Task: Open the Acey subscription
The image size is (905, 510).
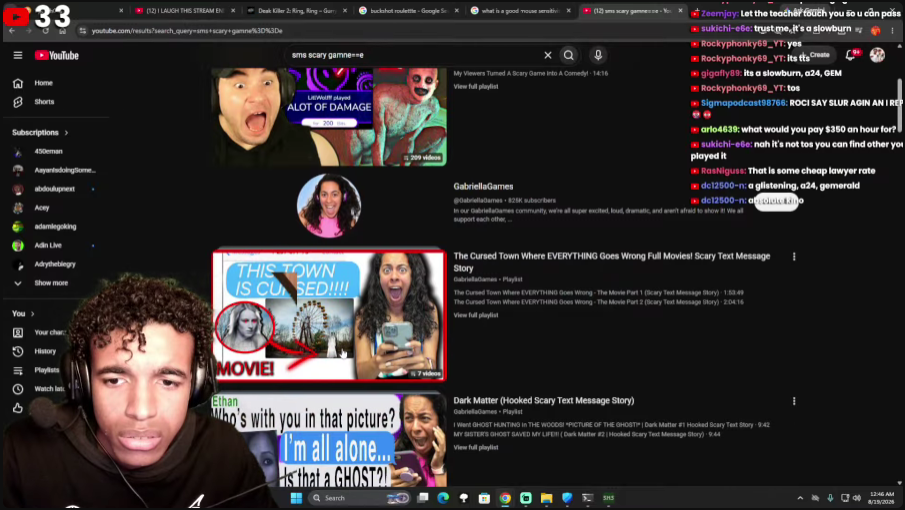Action: pyautogui.click(x=42, y=208)
